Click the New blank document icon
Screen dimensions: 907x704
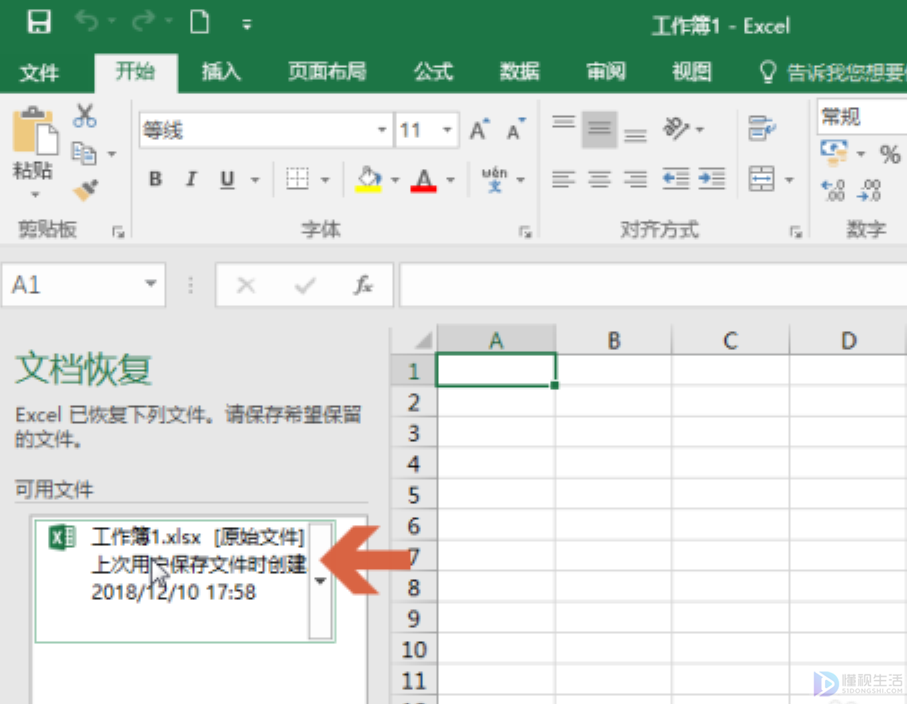[200, 23]
